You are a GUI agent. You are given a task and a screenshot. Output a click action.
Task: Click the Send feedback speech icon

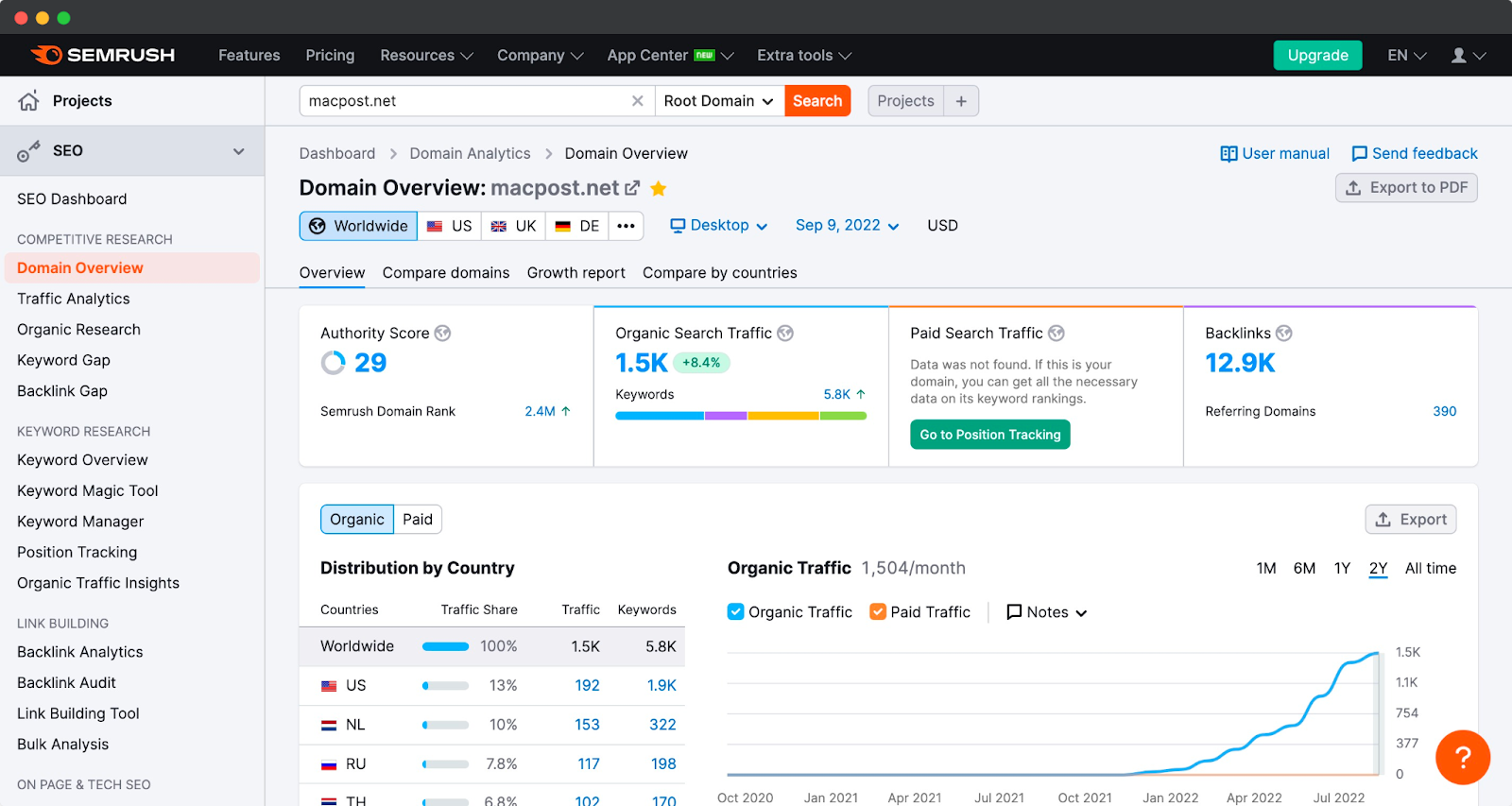pyautogui.click(x=1360, y=154)
